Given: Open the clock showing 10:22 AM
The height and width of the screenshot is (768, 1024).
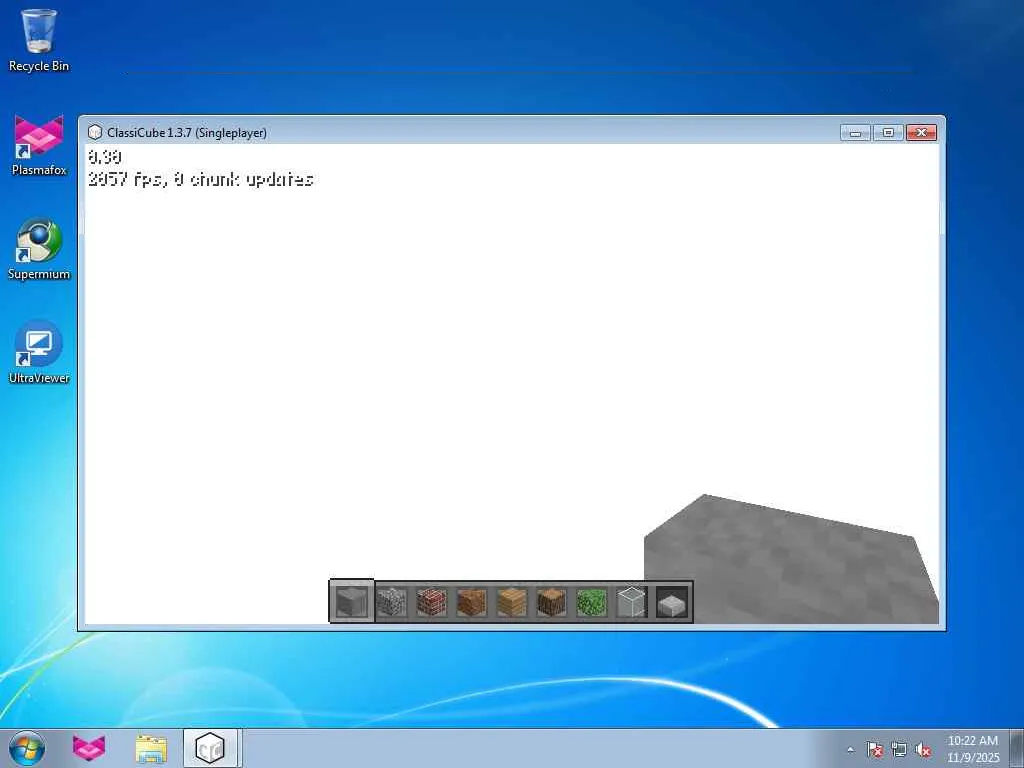Looking at the screenshot, I should [973, 748].
